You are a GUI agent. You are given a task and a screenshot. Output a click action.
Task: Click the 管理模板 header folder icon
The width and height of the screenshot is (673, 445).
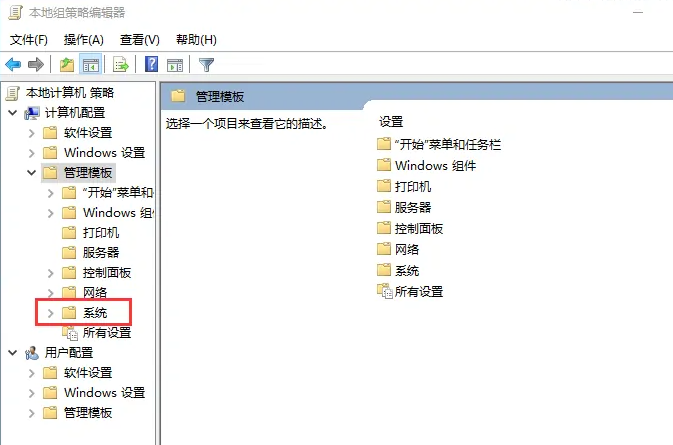178,96
